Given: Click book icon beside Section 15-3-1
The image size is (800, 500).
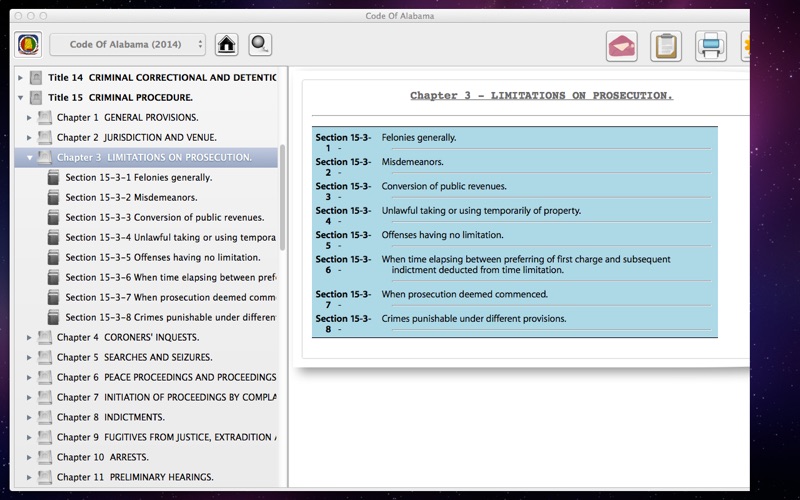Looking at the screenshot, I should [x=53, y=178].
